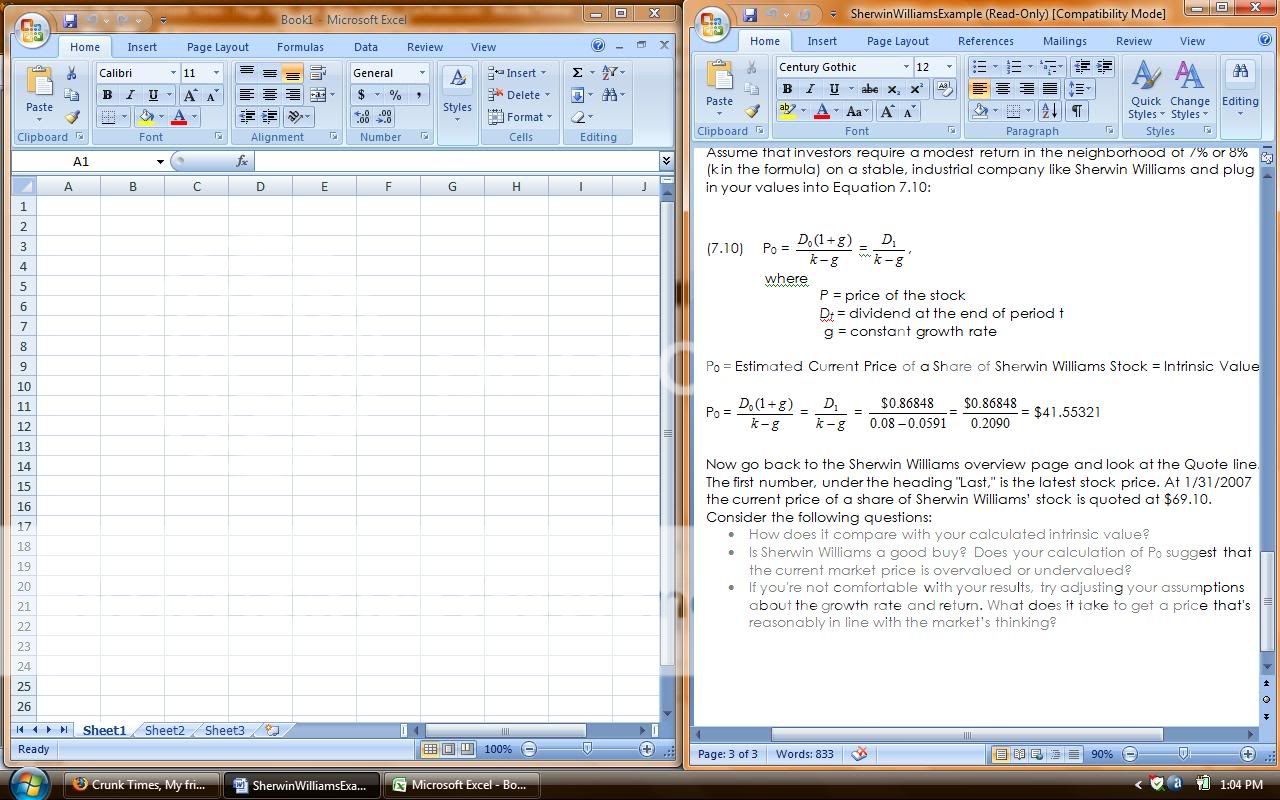This screenshot has width=1280, height=800.
Task: Open Firefox Crunk Times taskbar button
Action: click(x=142, y=785)
